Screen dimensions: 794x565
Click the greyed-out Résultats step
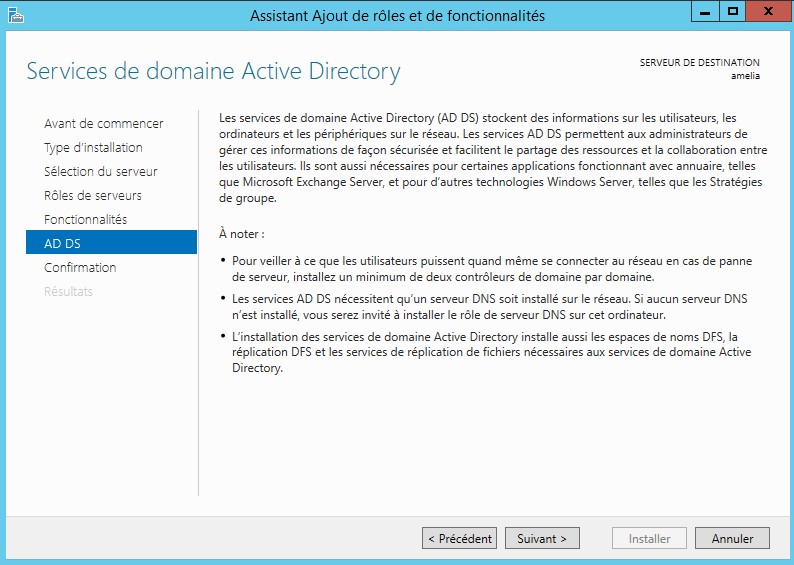[x=68, y=292]
